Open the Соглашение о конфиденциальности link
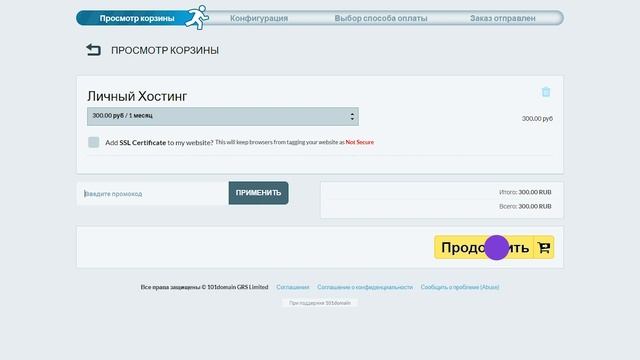 [x=365, y=287]
